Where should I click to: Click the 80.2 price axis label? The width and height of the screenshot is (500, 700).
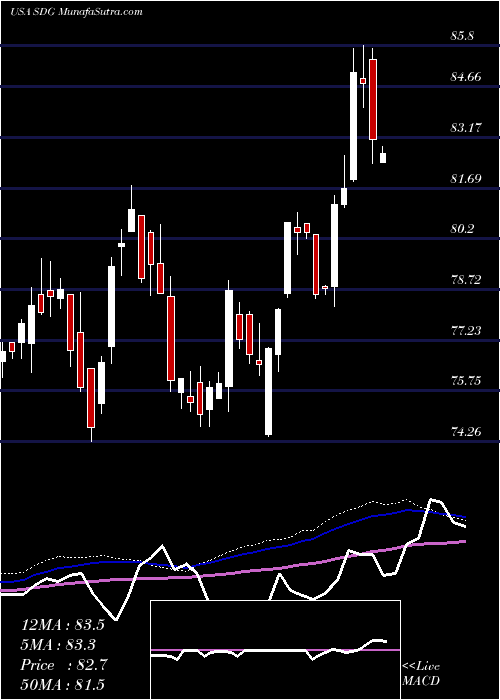pos(462,229)
